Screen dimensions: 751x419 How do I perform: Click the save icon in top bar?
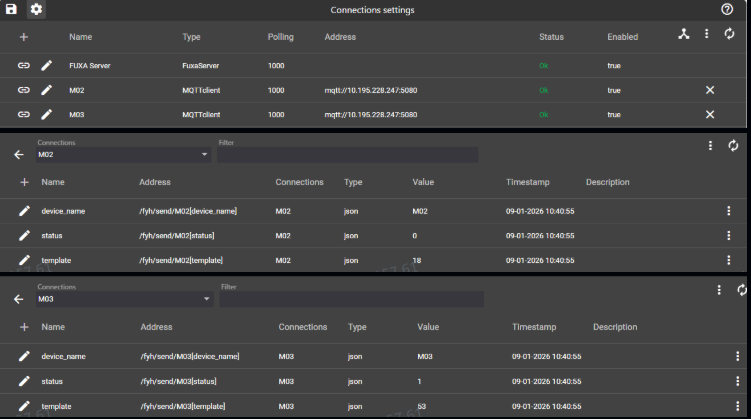[x=11, y=9]
